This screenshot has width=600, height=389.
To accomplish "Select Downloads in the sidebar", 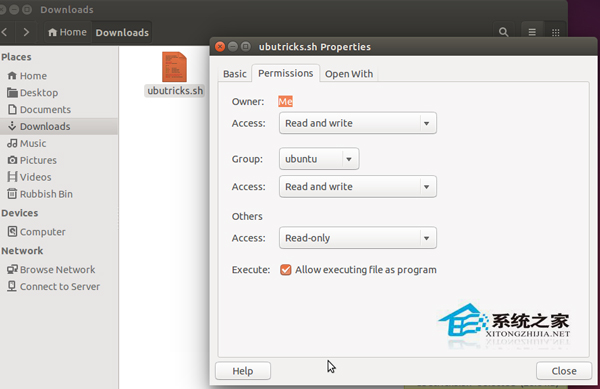I will click(x=59, y=126).
